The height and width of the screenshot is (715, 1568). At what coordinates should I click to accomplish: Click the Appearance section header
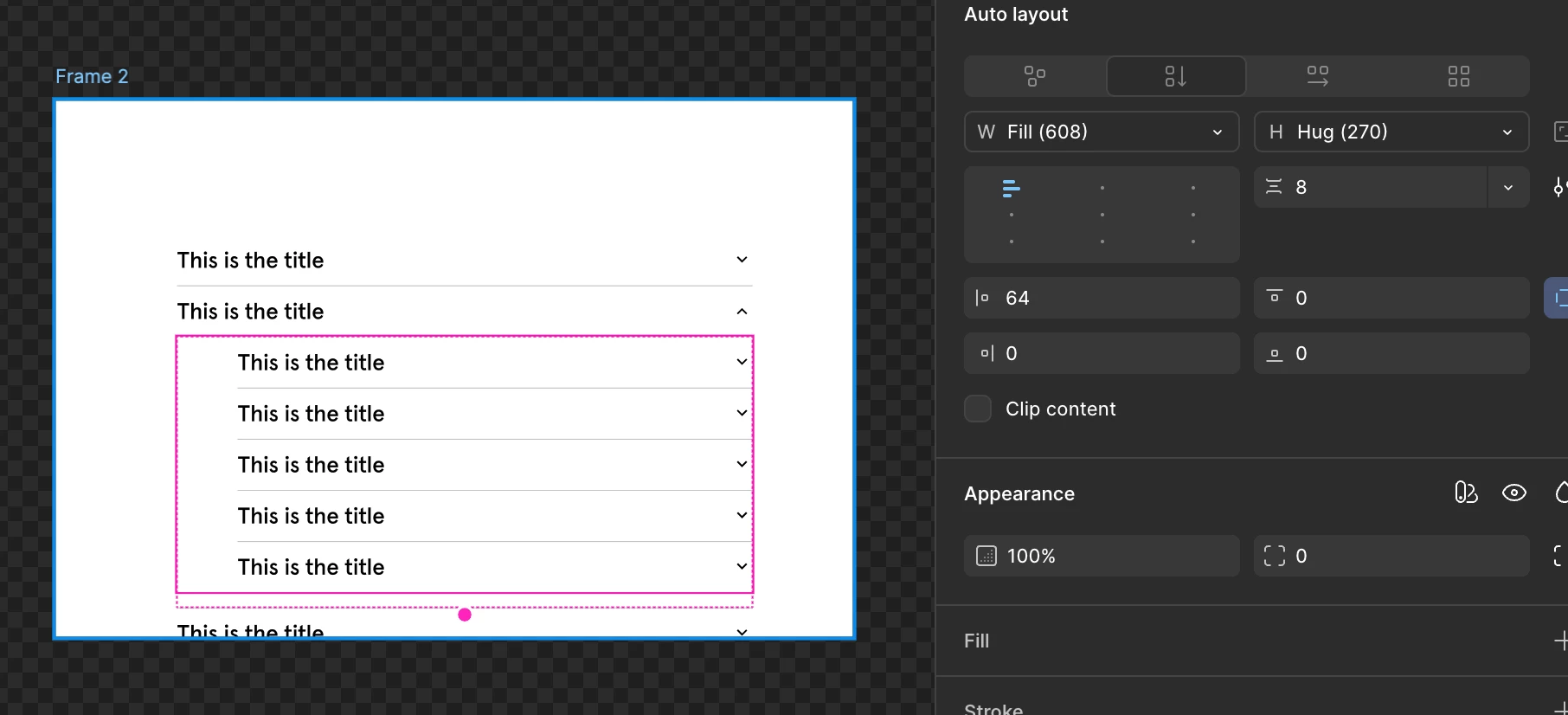[x=1019, y=493]
